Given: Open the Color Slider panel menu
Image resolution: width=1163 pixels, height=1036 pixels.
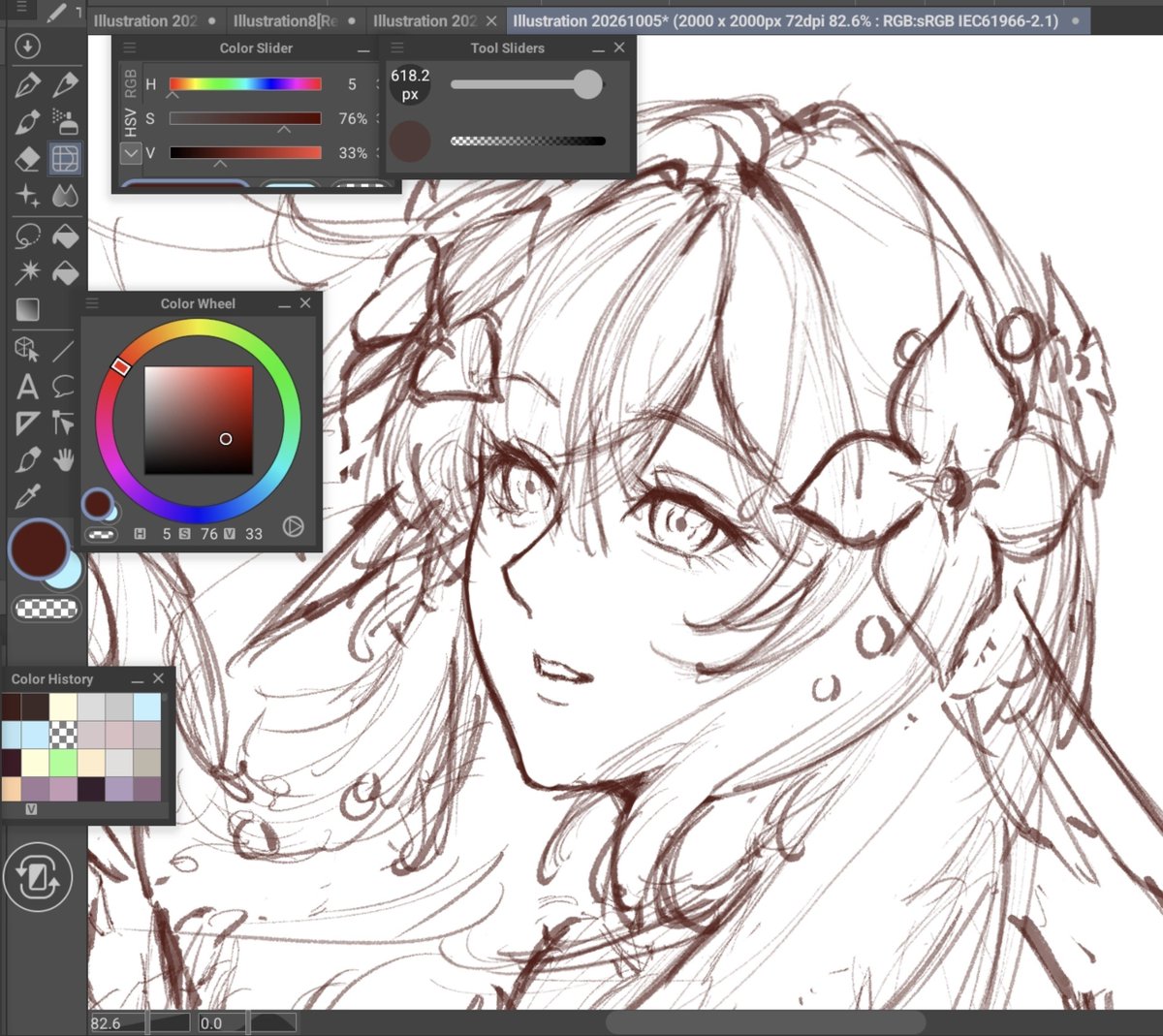Looking at the screenshot, I should coord(129,47).
